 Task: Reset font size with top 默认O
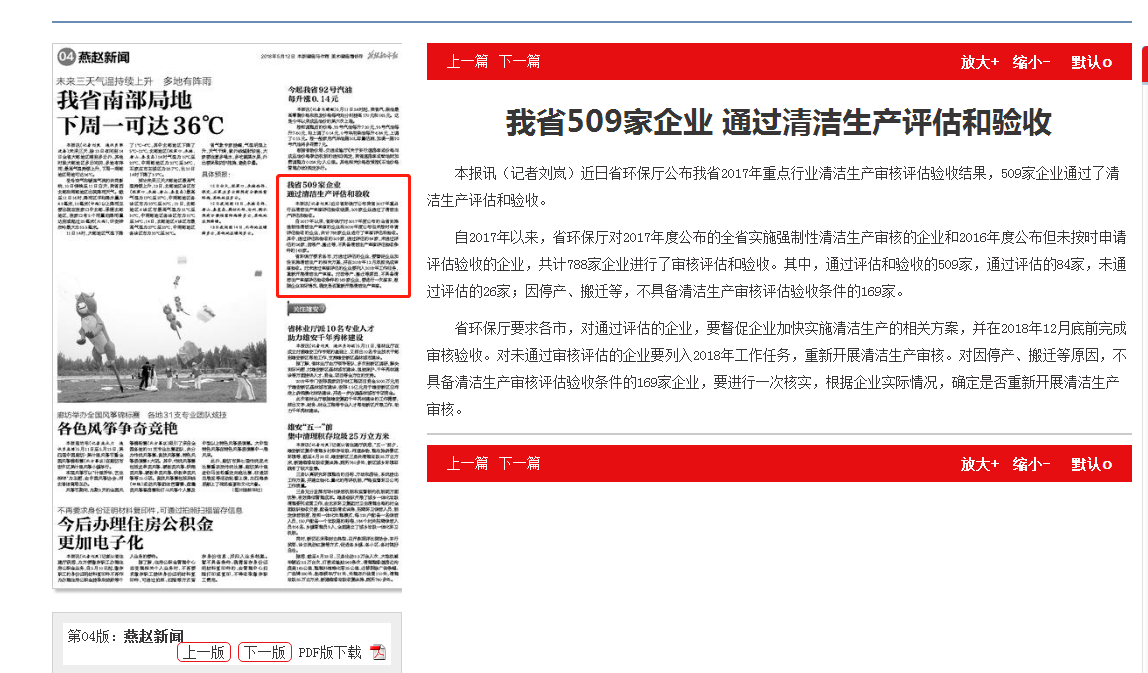(x=1091, y=62)
